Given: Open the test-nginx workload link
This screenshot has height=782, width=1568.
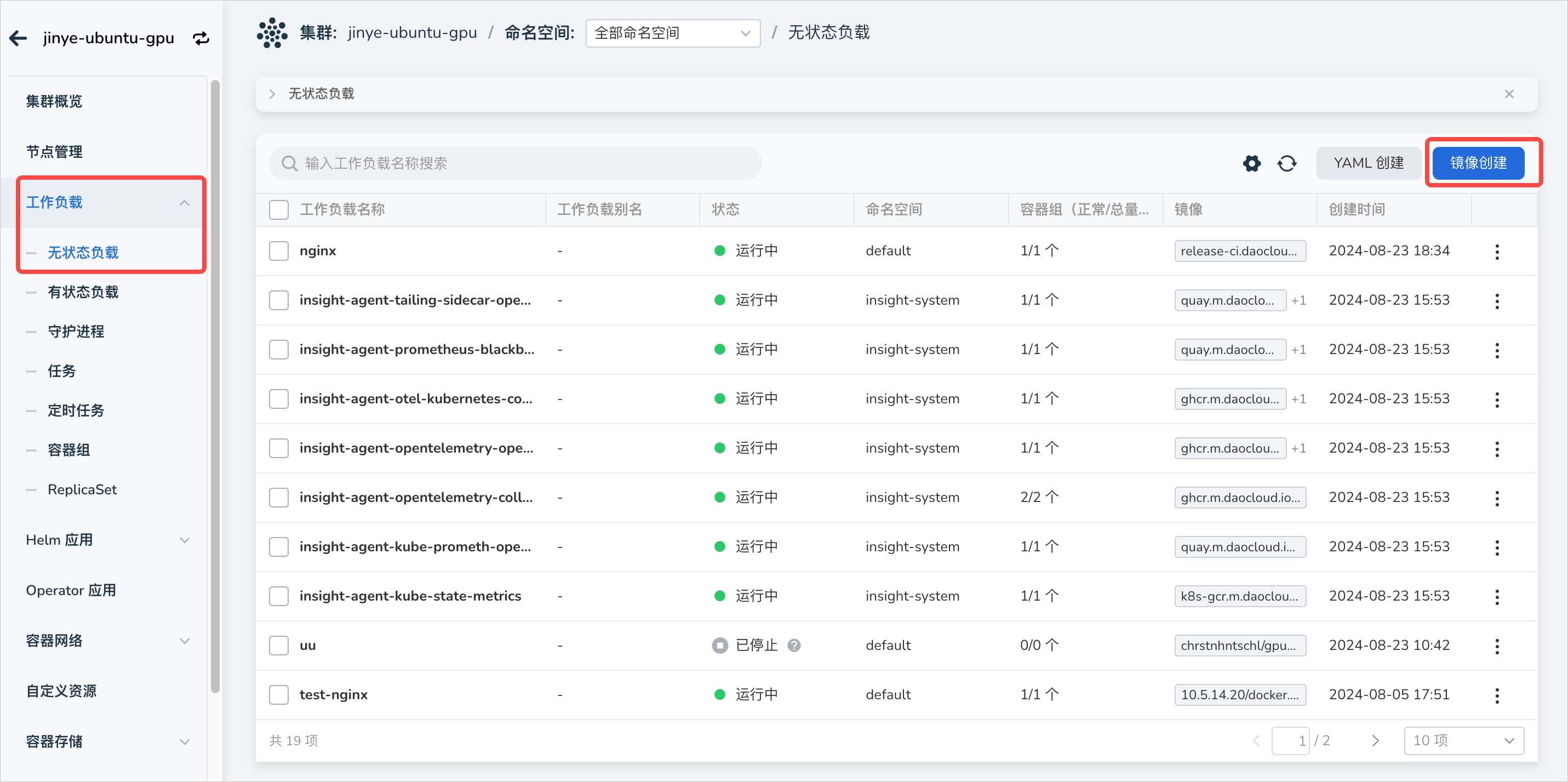Looking at the screenshot, I should (333, 695).
